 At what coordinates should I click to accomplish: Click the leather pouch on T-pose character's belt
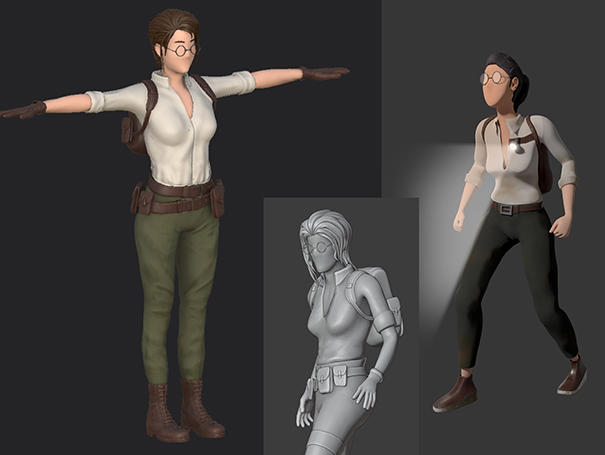point(142,200)
